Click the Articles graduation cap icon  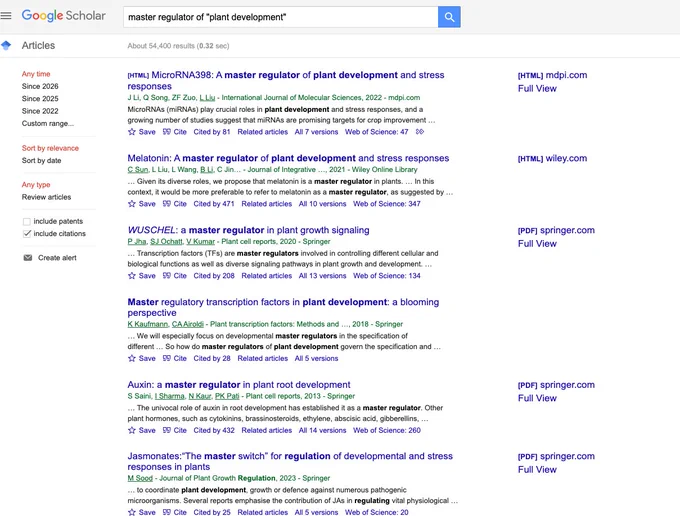click(6, 45)
